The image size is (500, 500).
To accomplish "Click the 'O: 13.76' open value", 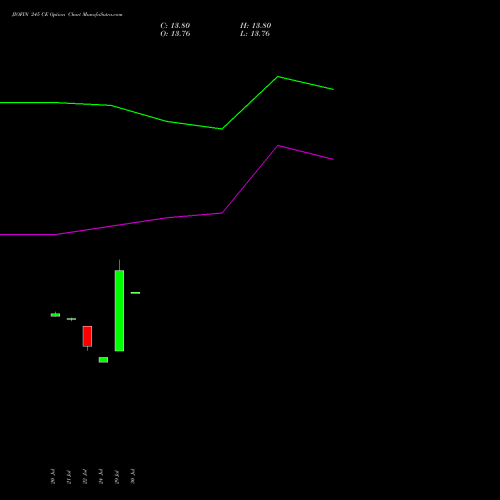I will (x=175, y=34).
